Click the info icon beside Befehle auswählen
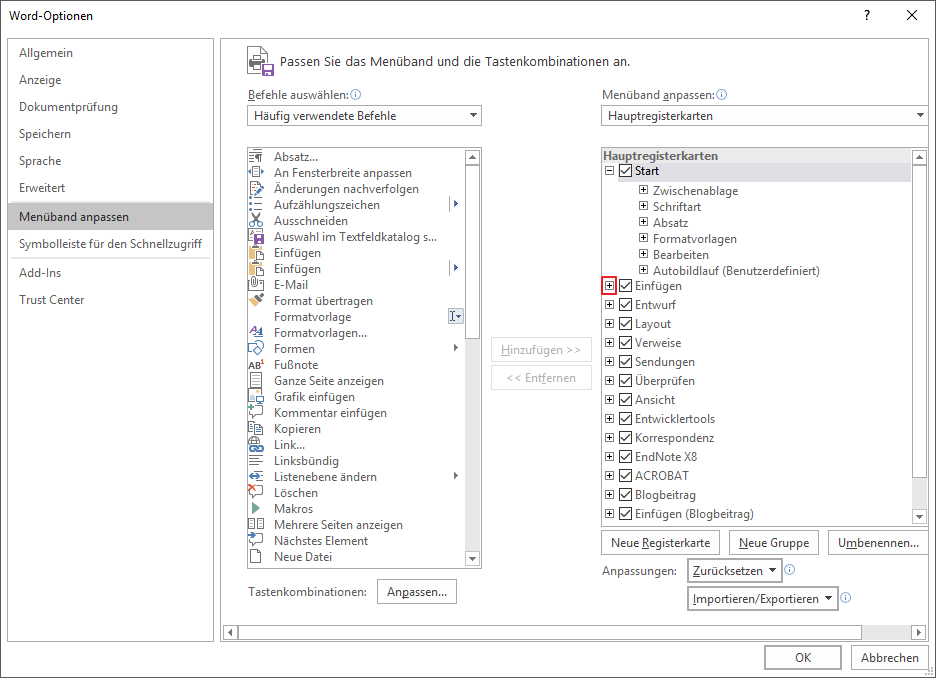This screenshot has height=678, width=936. click(355, 95)
